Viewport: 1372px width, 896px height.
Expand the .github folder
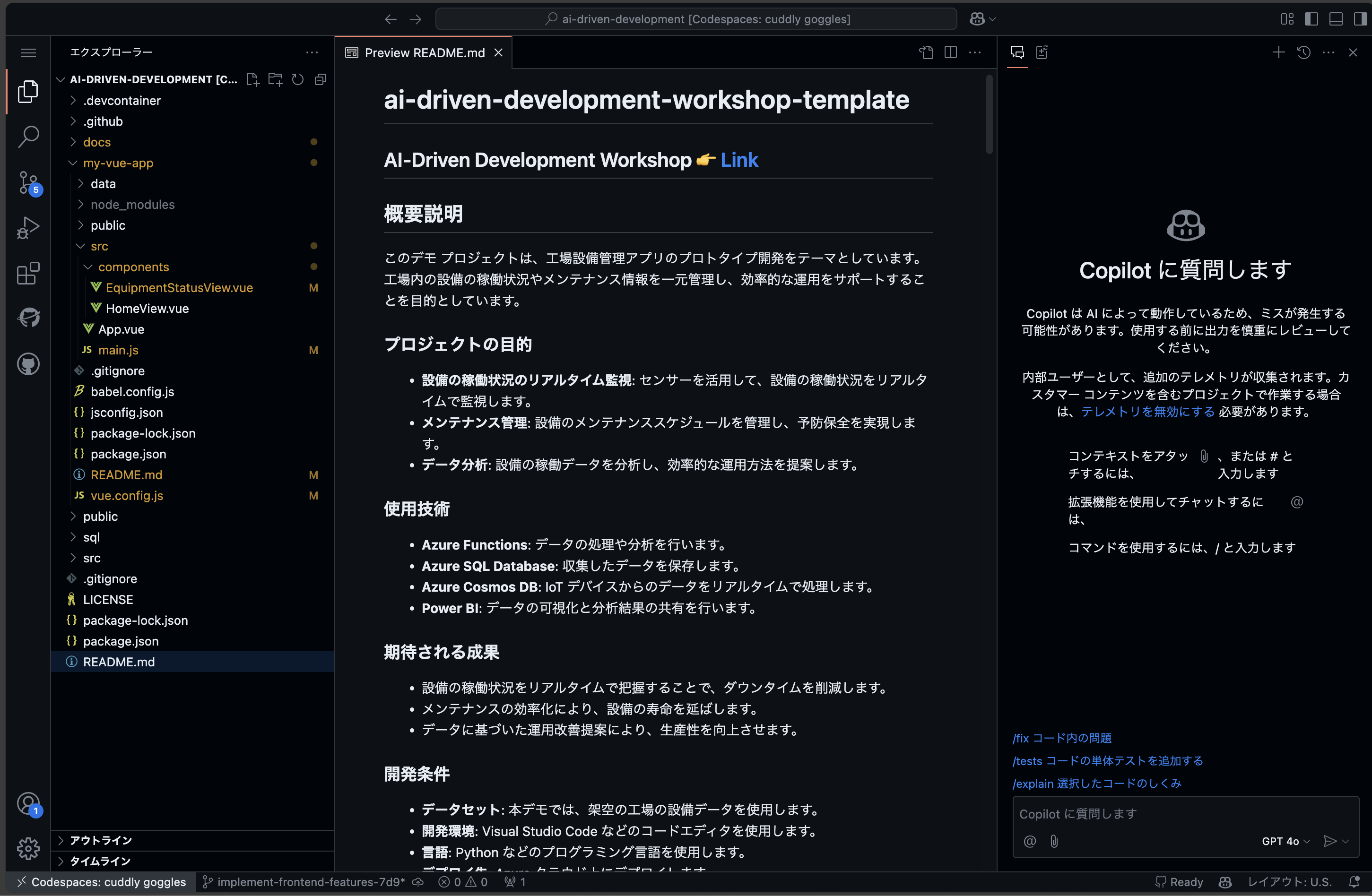pyautogui.click(x=192, y=121)
